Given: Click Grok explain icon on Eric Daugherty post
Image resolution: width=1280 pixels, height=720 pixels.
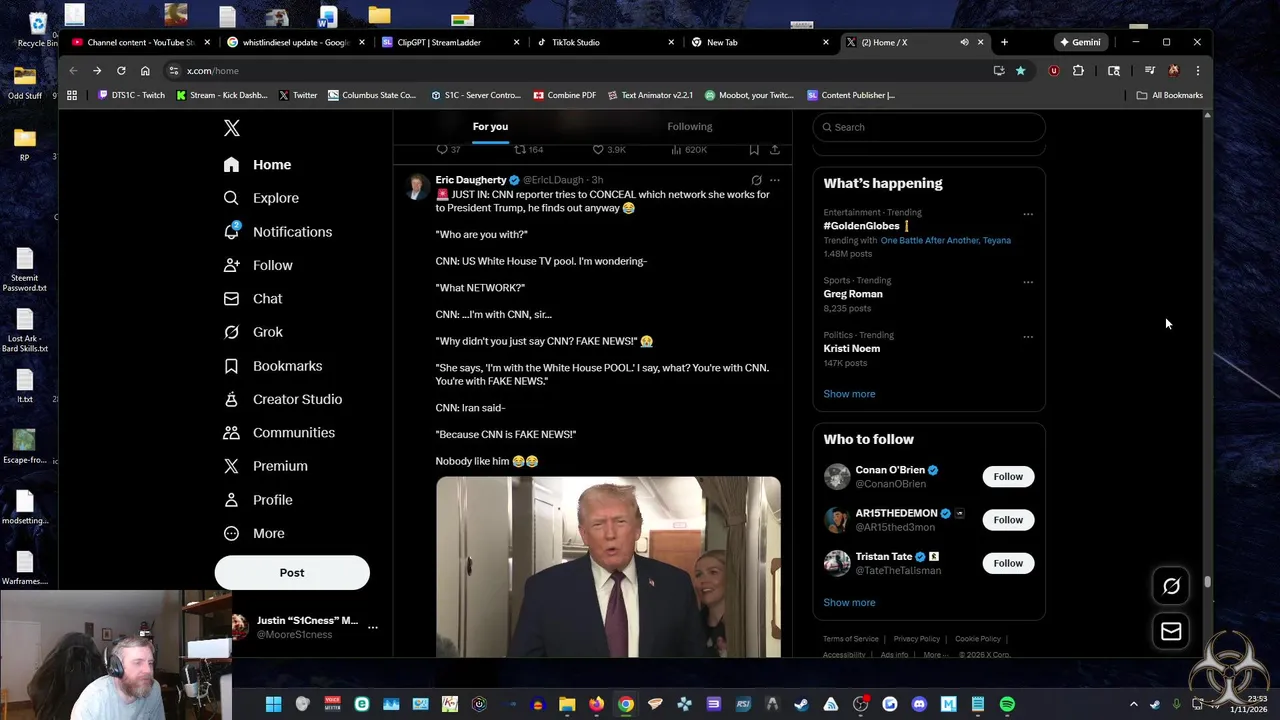Looking at the screenshot, I should tap(756, 180).
